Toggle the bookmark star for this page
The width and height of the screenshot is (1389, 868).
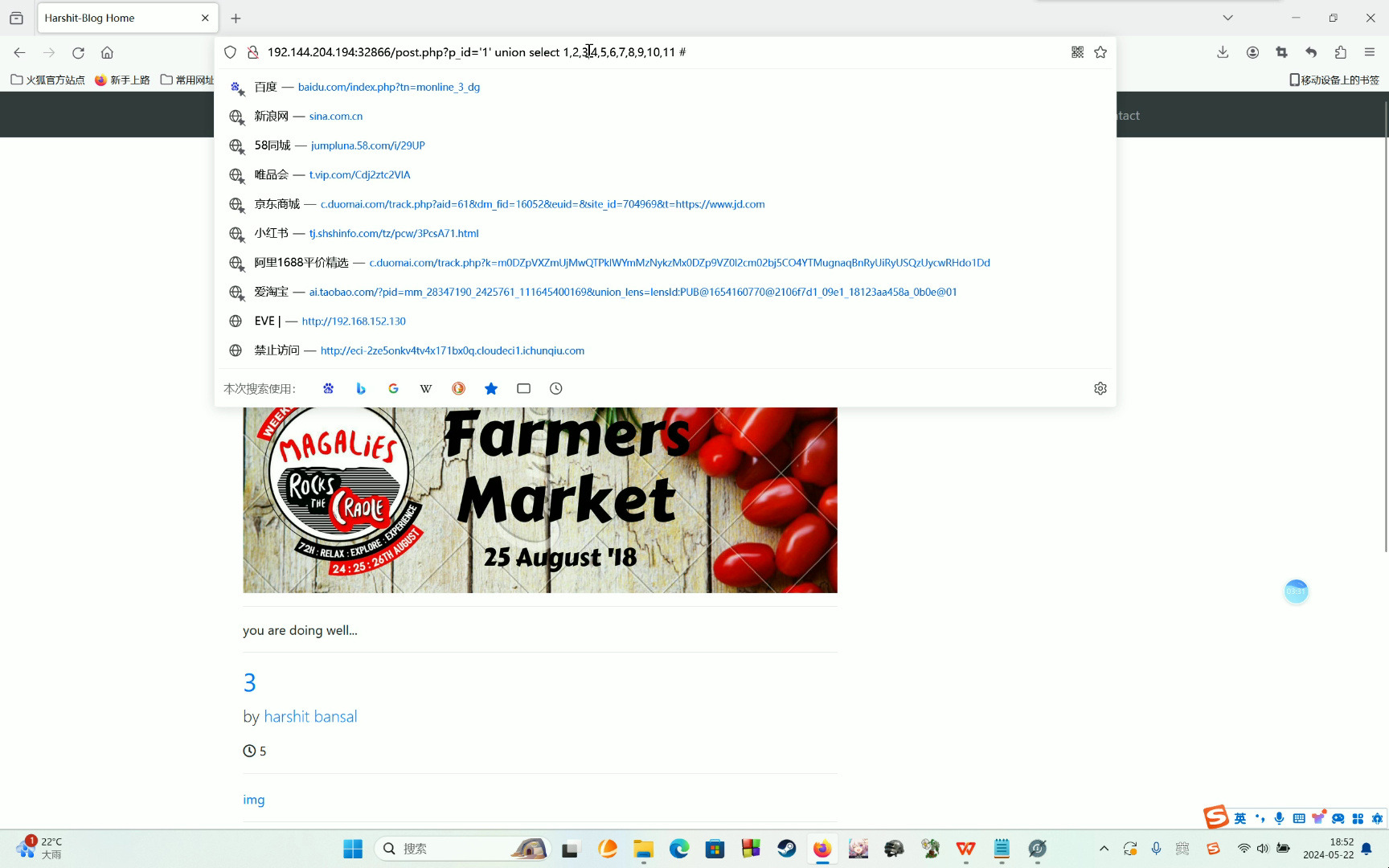pyautogui.click(x=1100, y=51)
